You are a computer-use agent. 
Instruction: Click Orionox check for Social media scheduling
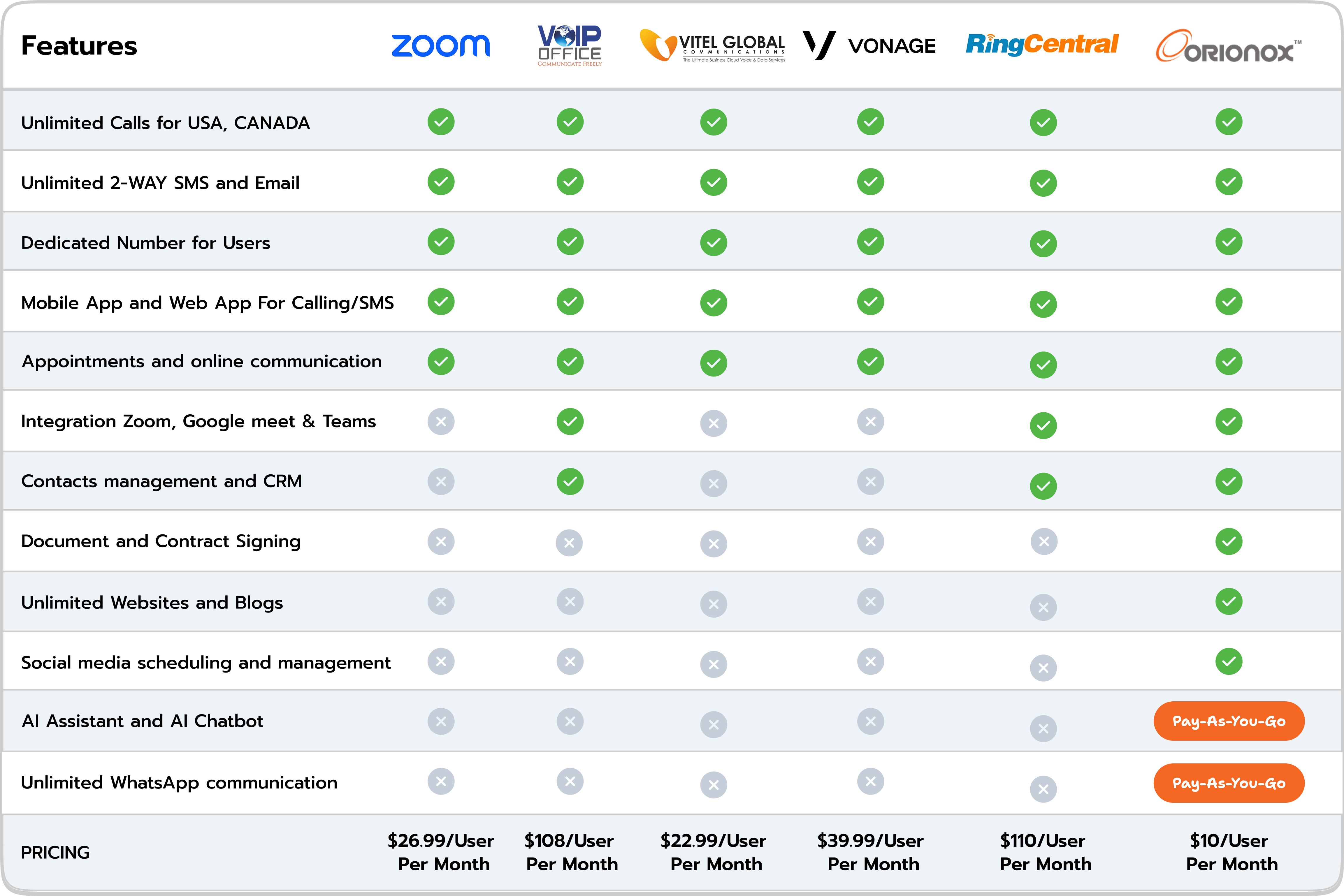1229,661
